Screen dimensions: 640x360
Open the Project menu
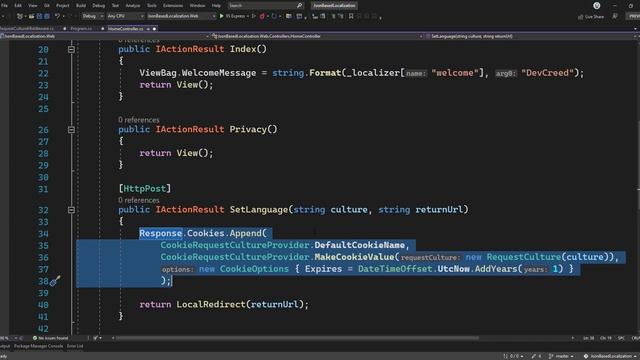[x=62, y=6]
